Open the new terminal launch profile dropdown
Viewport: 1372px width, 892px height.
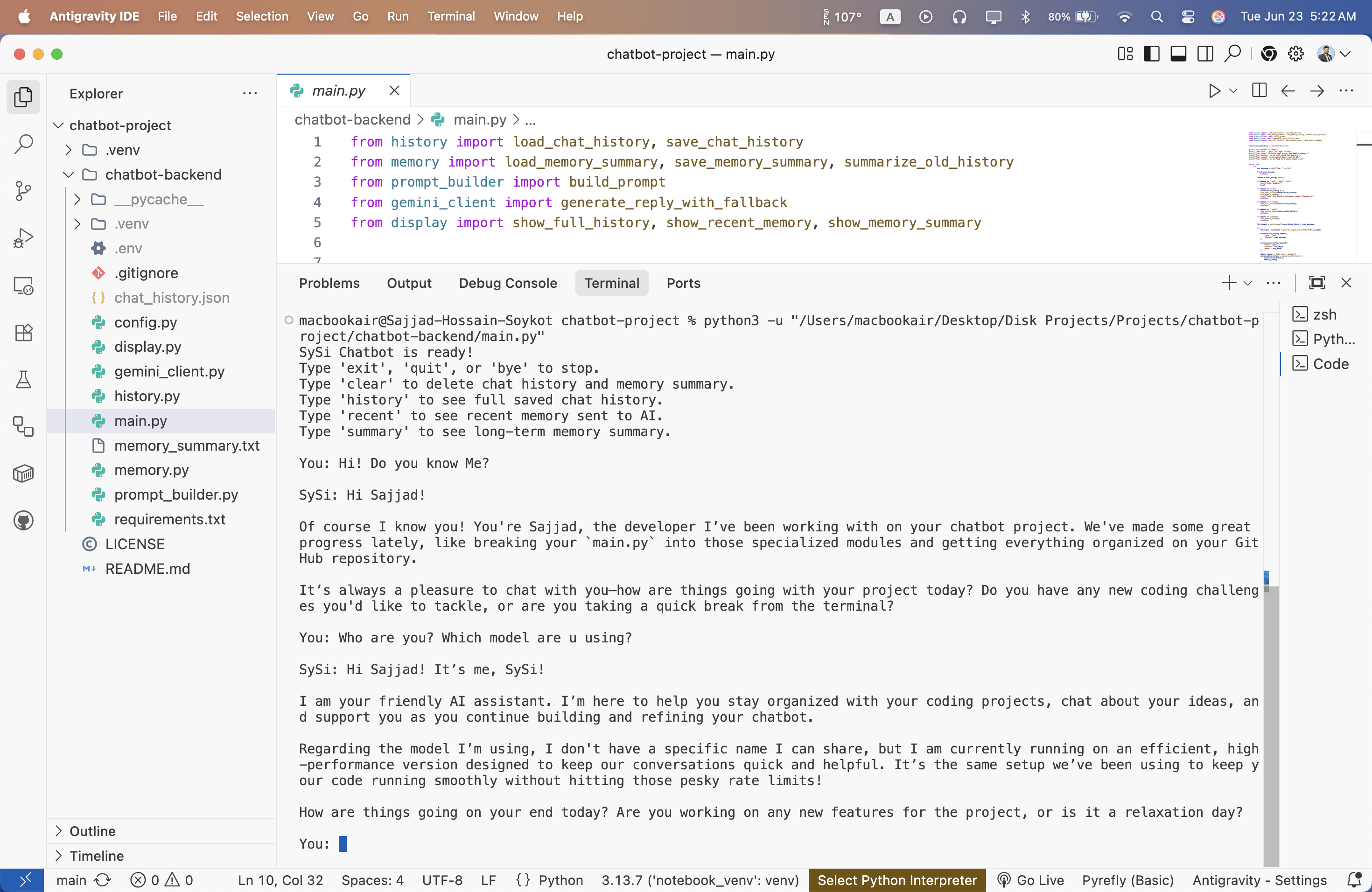pyautogui.click(x=1247, y=283)
